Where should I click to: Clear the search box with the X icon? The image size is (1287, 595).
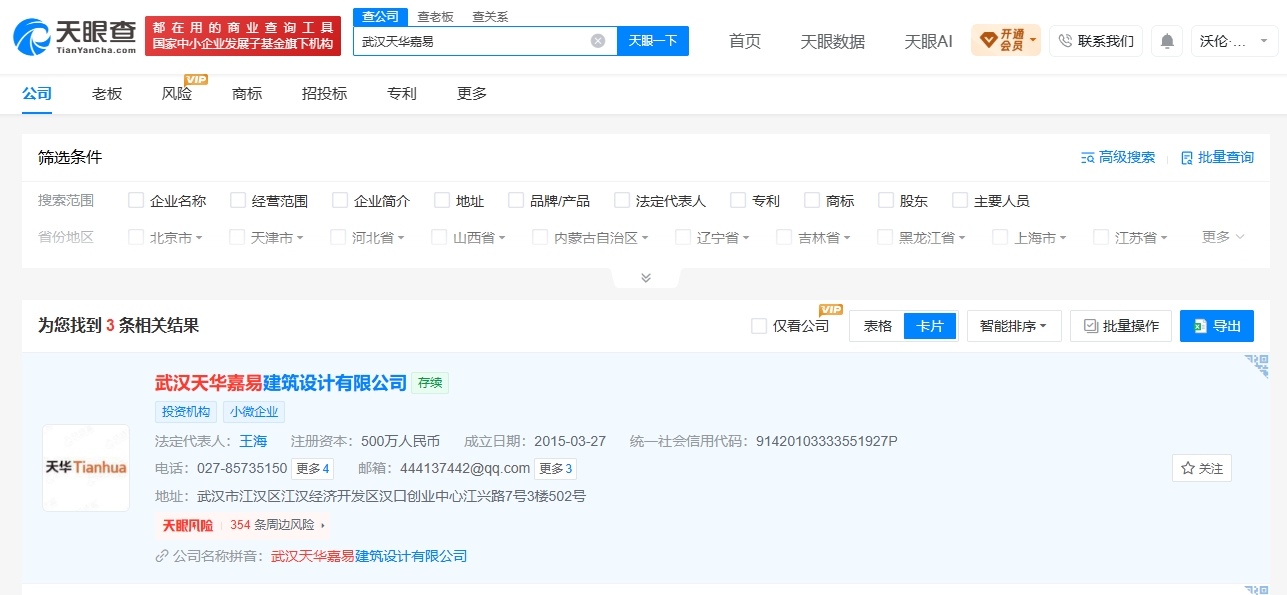click(598, 41)
